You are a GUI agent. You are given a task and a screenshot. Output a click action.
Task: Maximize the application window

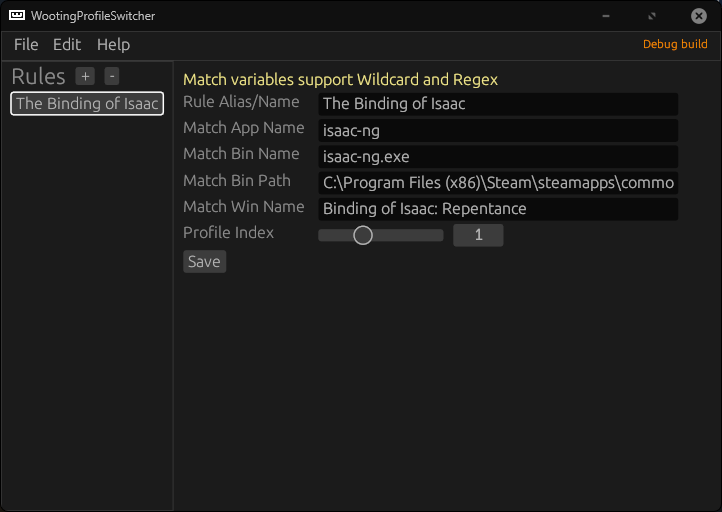tap(652, 16)
